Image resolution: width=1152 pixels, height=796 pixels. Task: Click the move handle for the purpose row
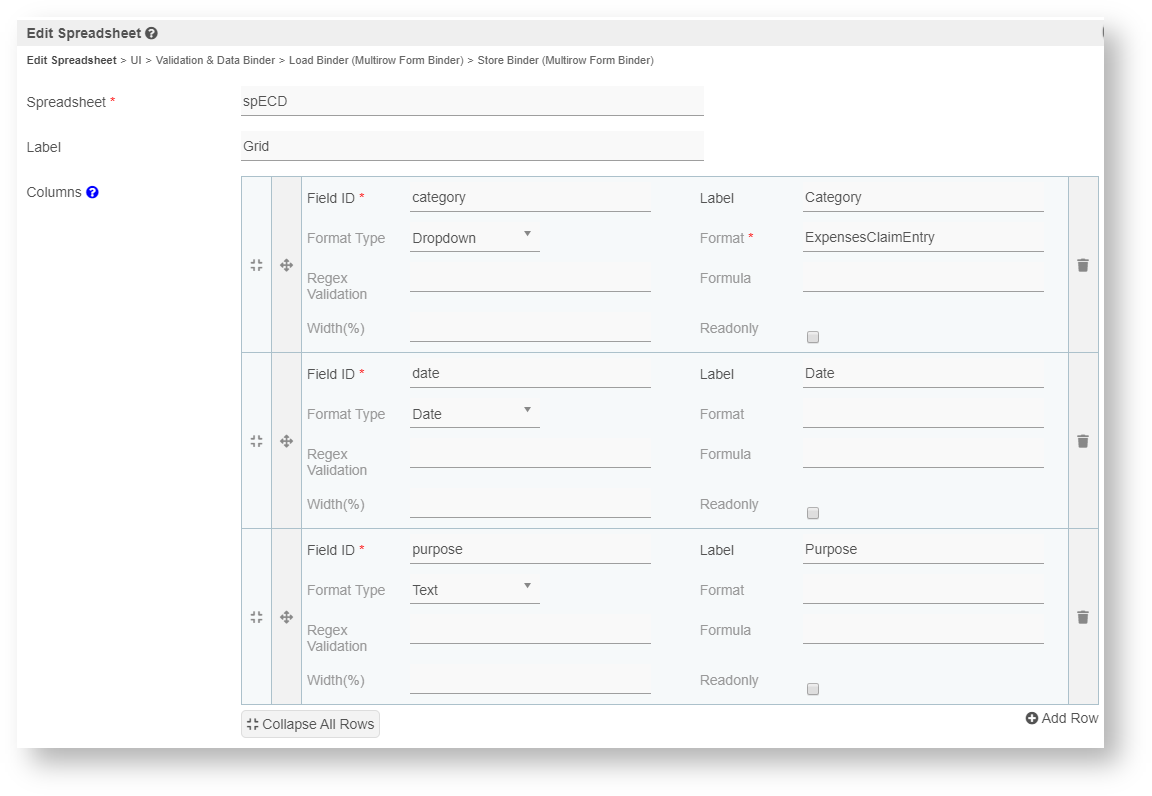click(x=286, y=617)
